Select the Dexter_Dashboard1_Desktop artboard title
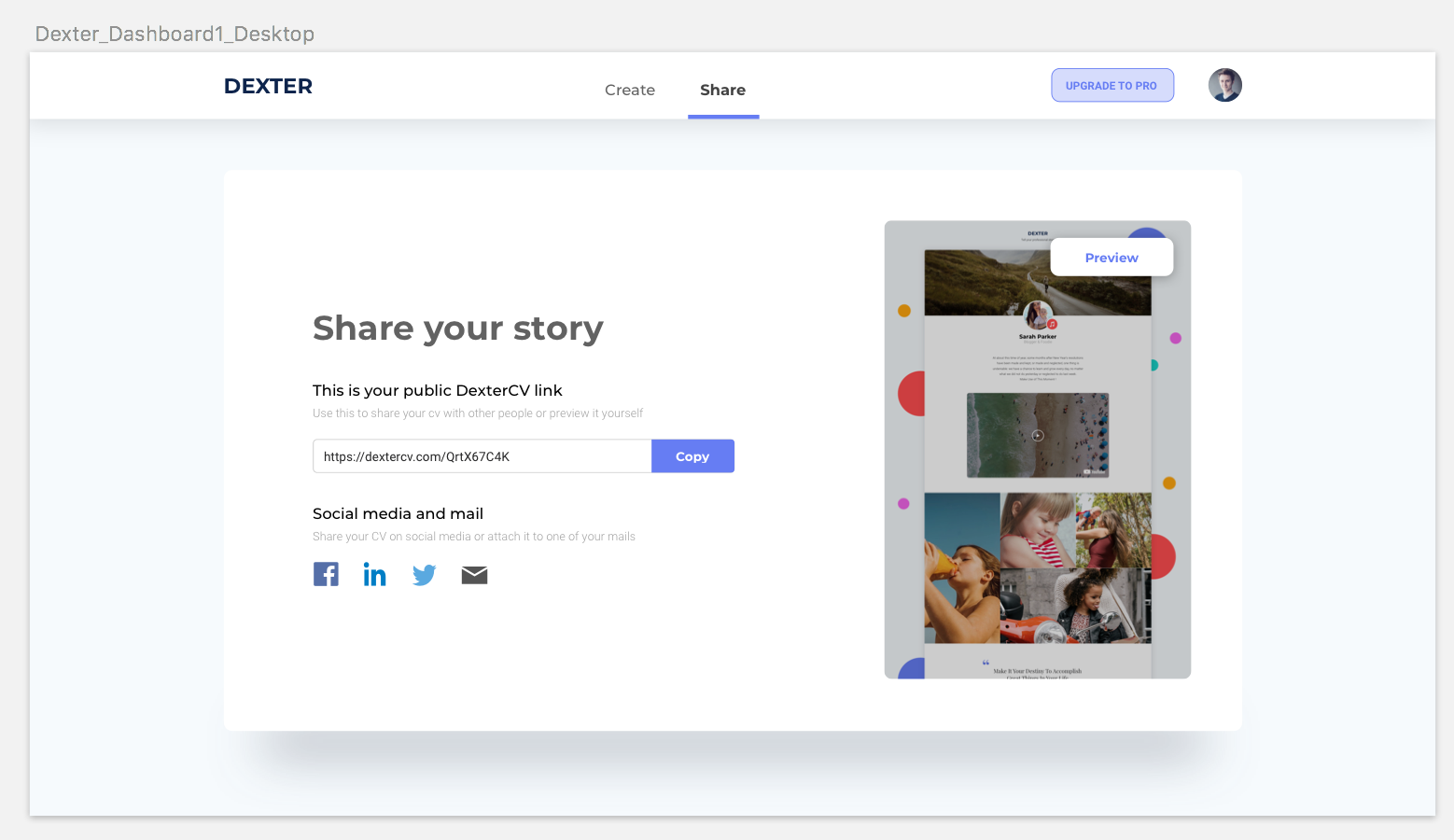Screen dimensions: 1454x840 175,34
